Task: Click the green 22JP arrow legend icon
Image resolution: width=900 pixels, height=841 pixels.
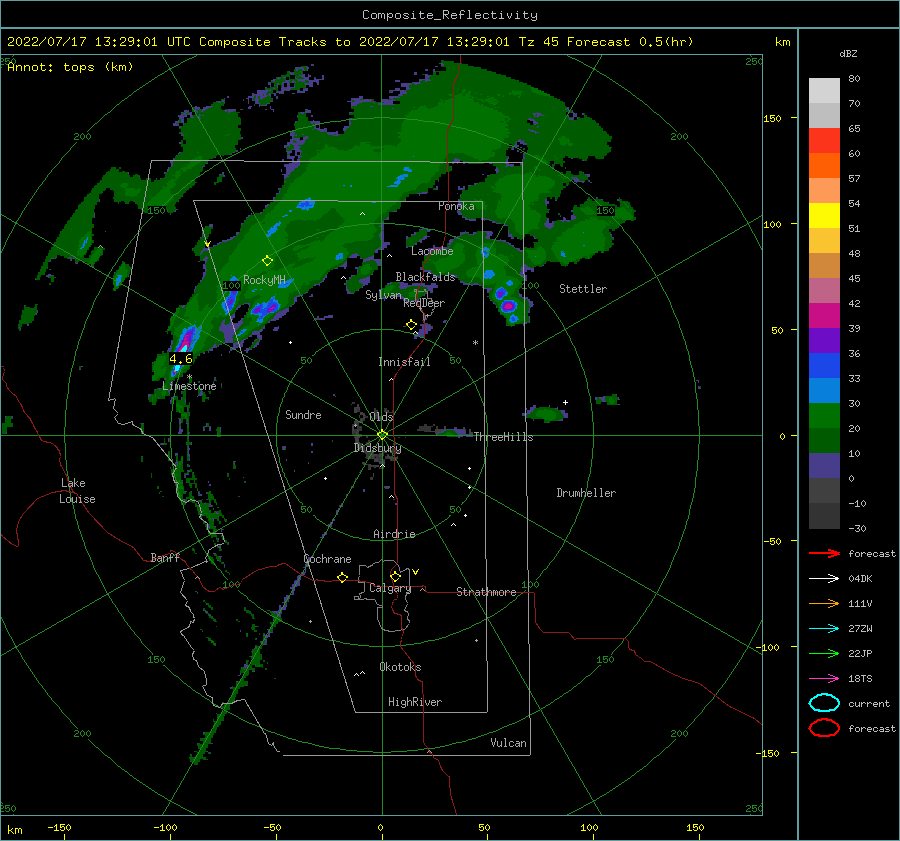Action: (x=824, y=653)
